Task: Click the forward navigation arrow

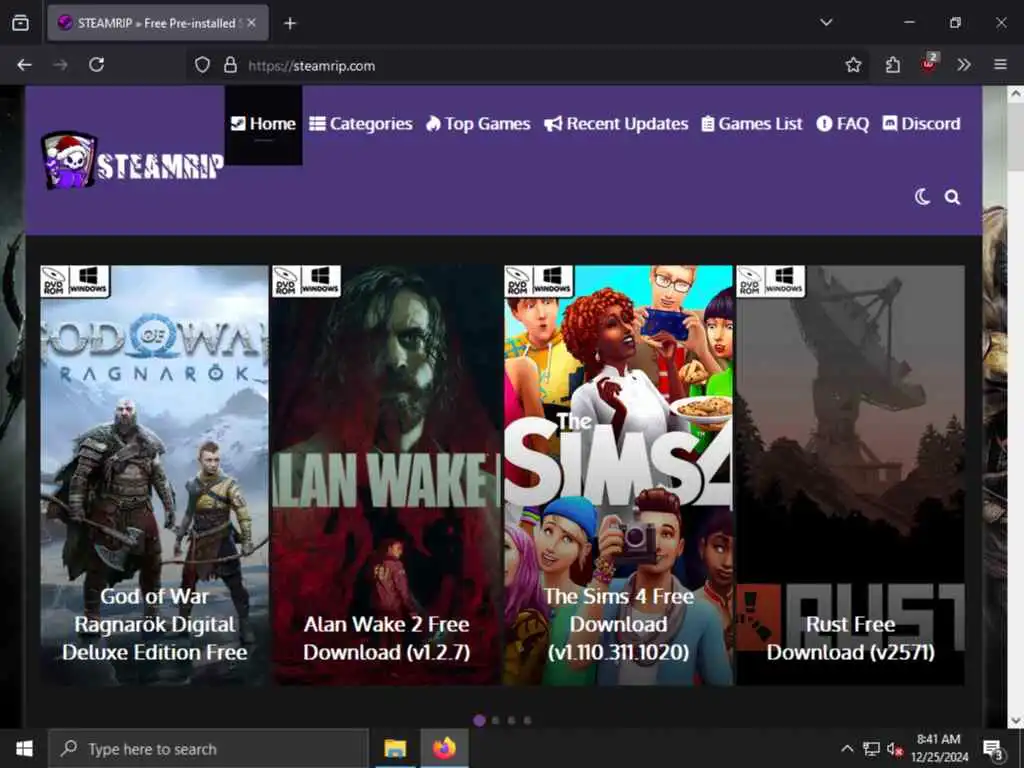Action: click(60, 65)
